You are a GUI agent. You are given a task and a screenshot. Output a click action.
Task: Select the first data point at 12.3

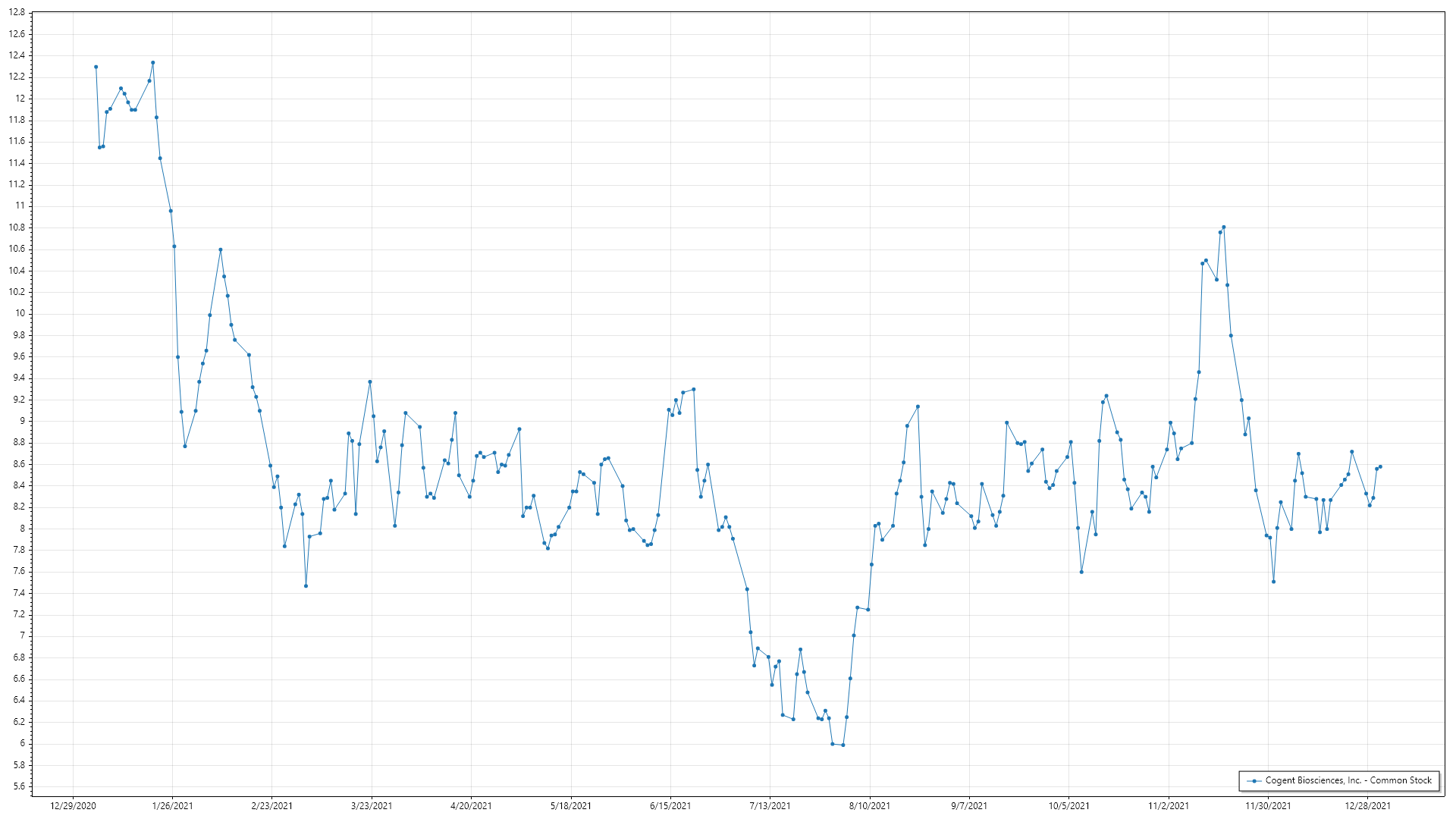(x=96, y=67)
